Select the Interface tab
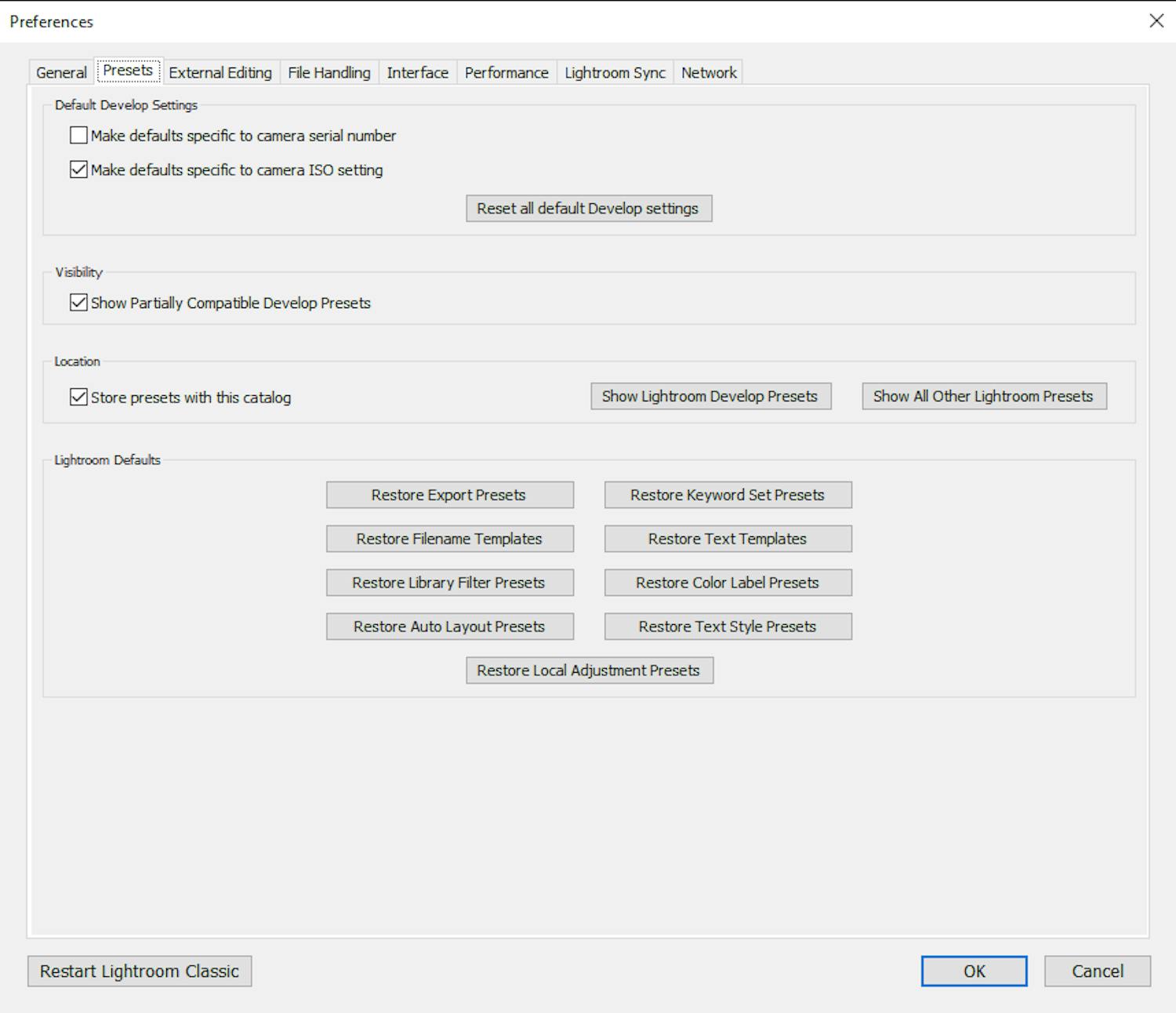The image size is (1176, 1013). [417, 73]
